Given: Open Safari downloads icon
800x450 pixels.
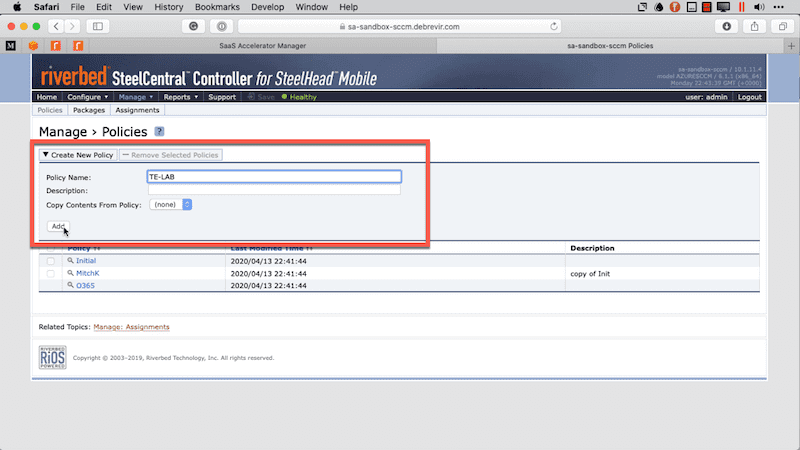Looking at the screenshot, I should tap(727, 27).
